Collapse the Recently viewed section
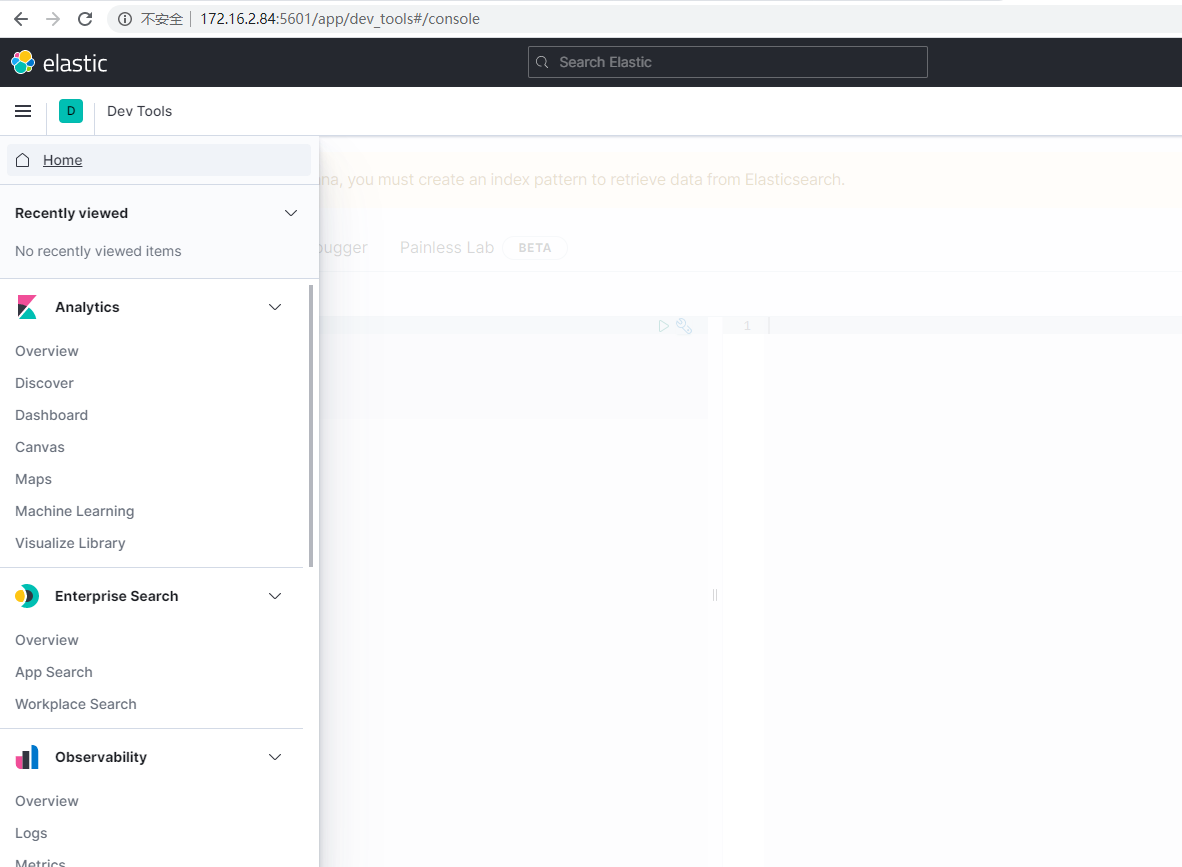This screenshot has width=1182, height=867. pyautogui.click(x=291, y=213)
